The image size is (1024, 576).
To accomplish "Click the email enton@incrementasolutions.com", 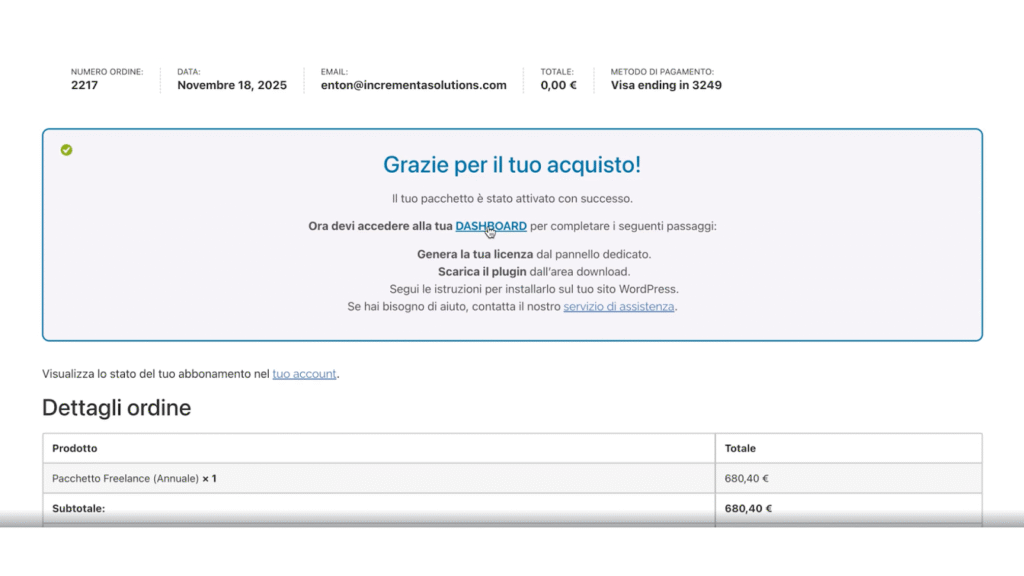I will tap(413, 85).
